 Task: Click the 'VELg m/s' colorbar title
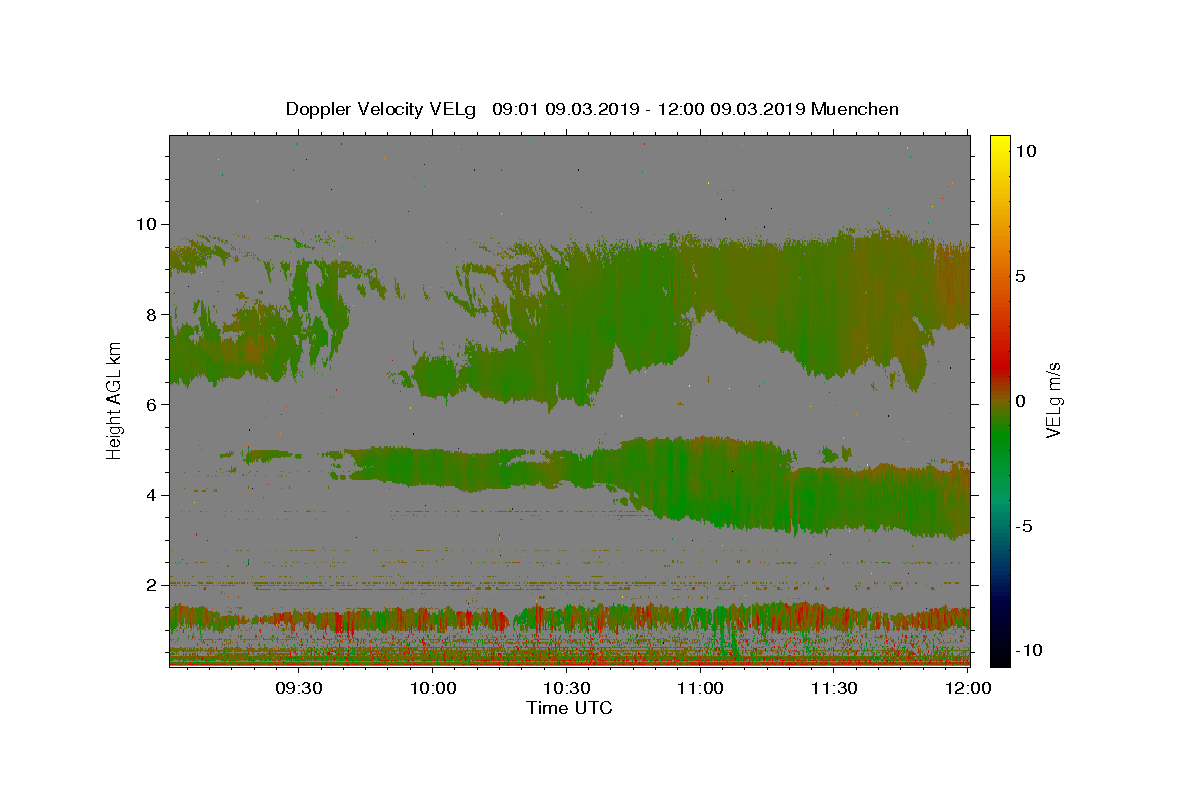[1054, 400]
